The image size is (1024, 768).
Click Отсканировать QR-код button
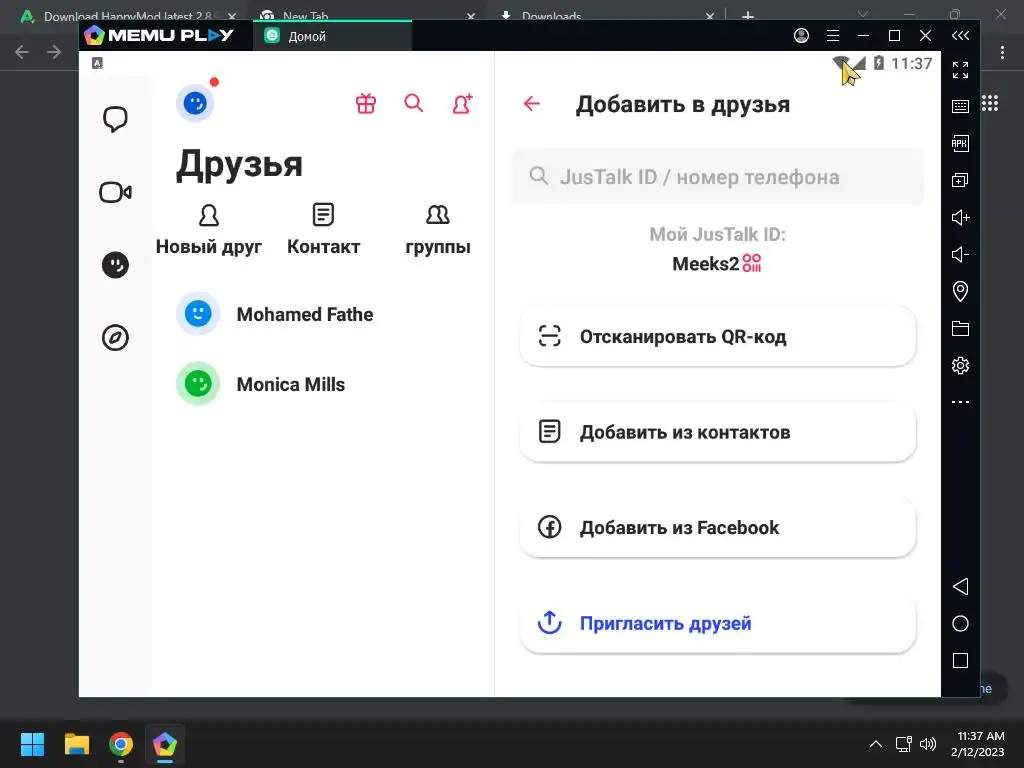[x=718, y=336]
